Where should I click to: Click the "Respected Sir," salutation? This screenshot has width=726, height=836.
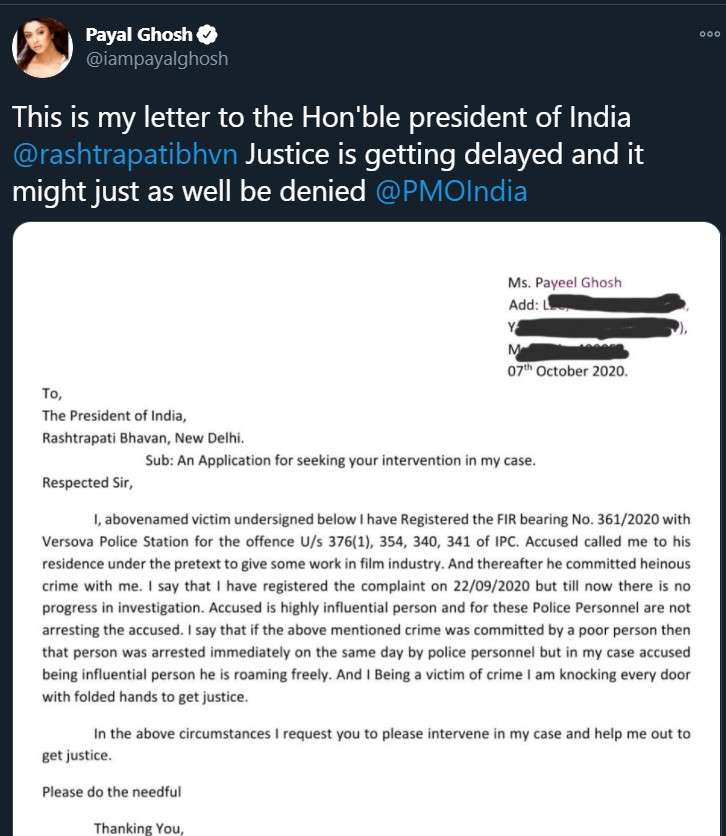(x=87, y=483)
